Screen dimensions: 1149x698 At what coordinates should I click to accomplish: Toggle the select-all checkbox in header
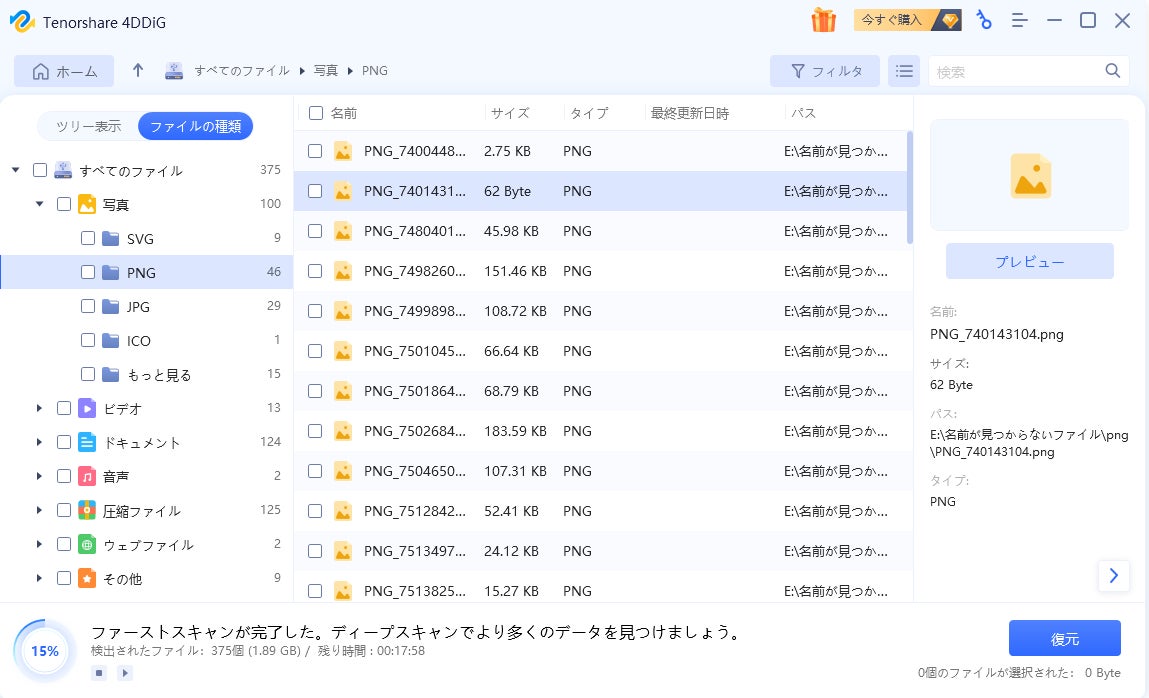tap(316, 113)
